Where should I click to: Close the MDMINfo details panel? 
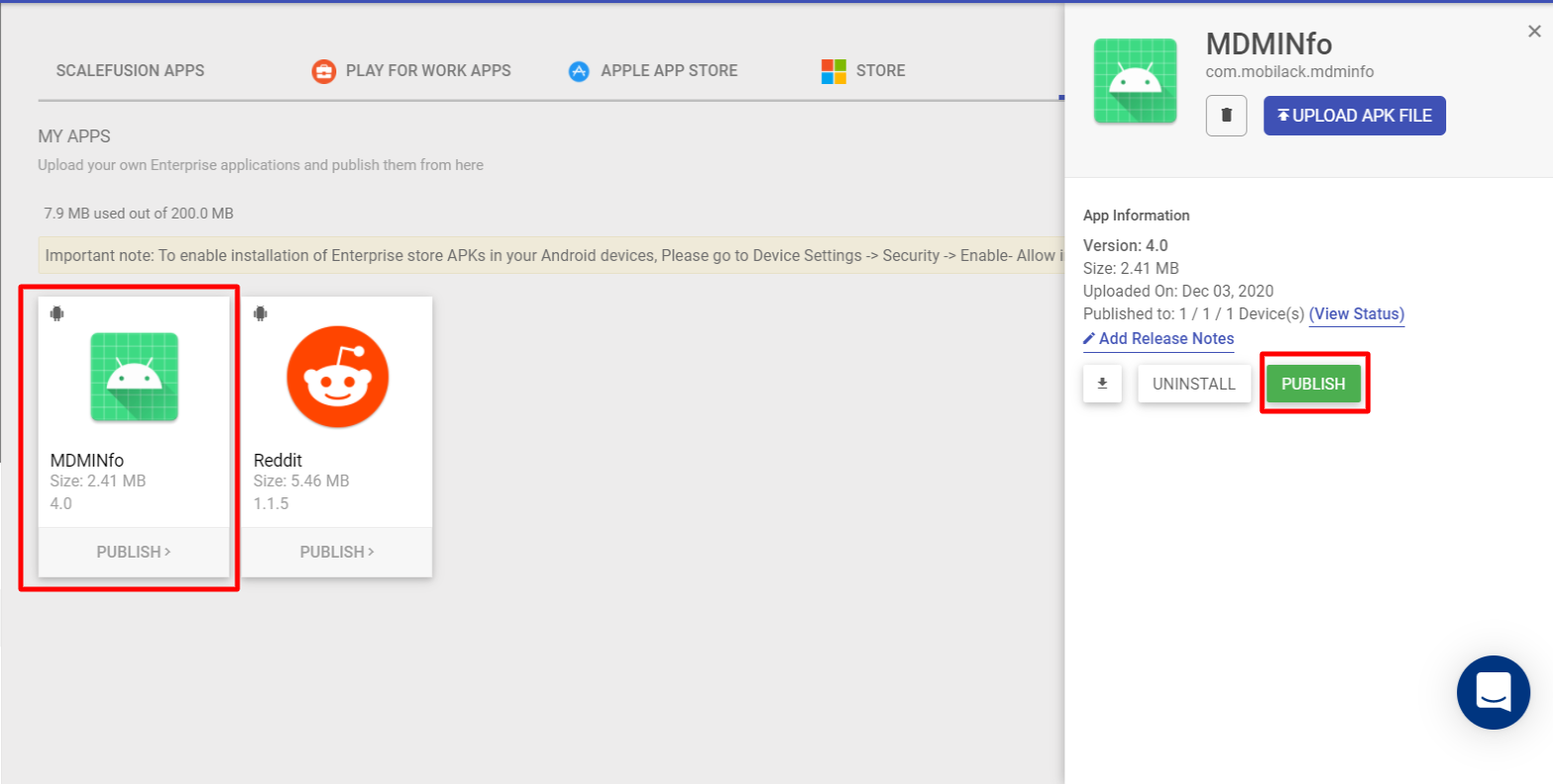click(x=1534, y=32)
